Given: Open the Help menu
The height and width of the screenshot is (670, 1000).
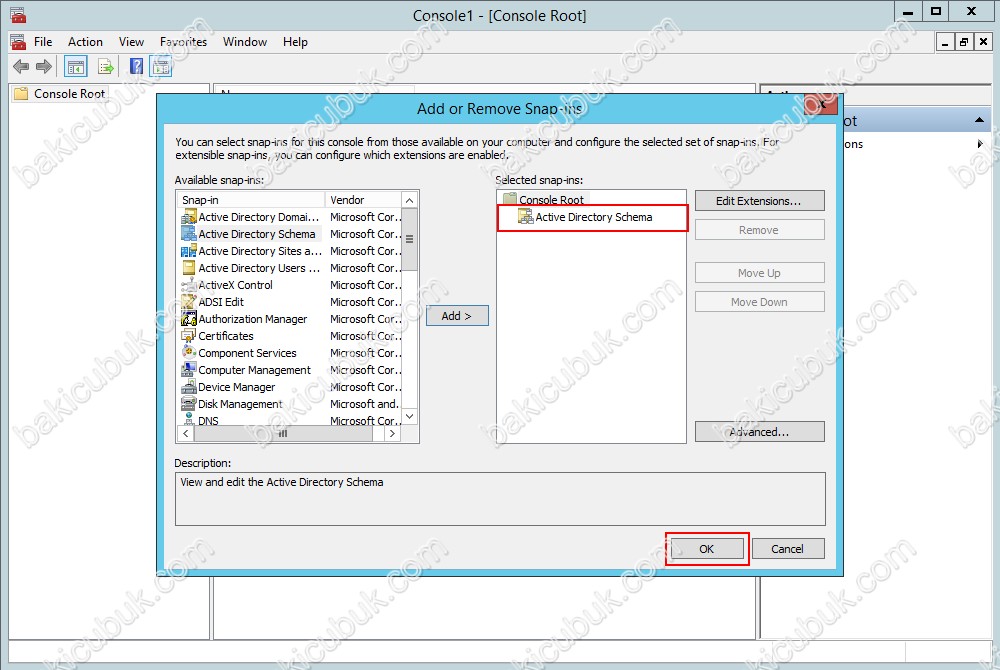Looking at the screenshot, I should (x=295, y=42).
